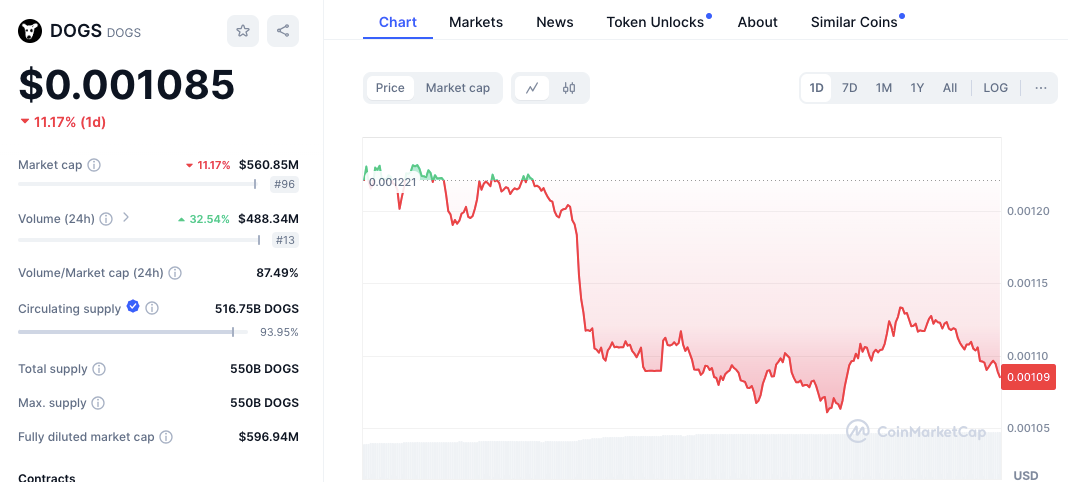Click the 516.75B DOGS supply value
Image resolution: width=1068 pixels, height=482 pixels.
point(257,308)
